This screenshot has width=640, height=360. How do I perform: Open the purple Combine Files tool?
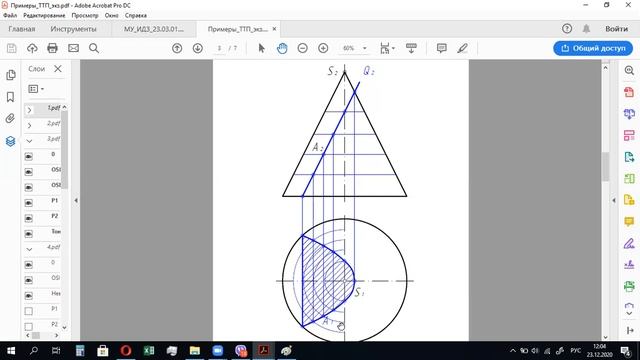(629, 114)
